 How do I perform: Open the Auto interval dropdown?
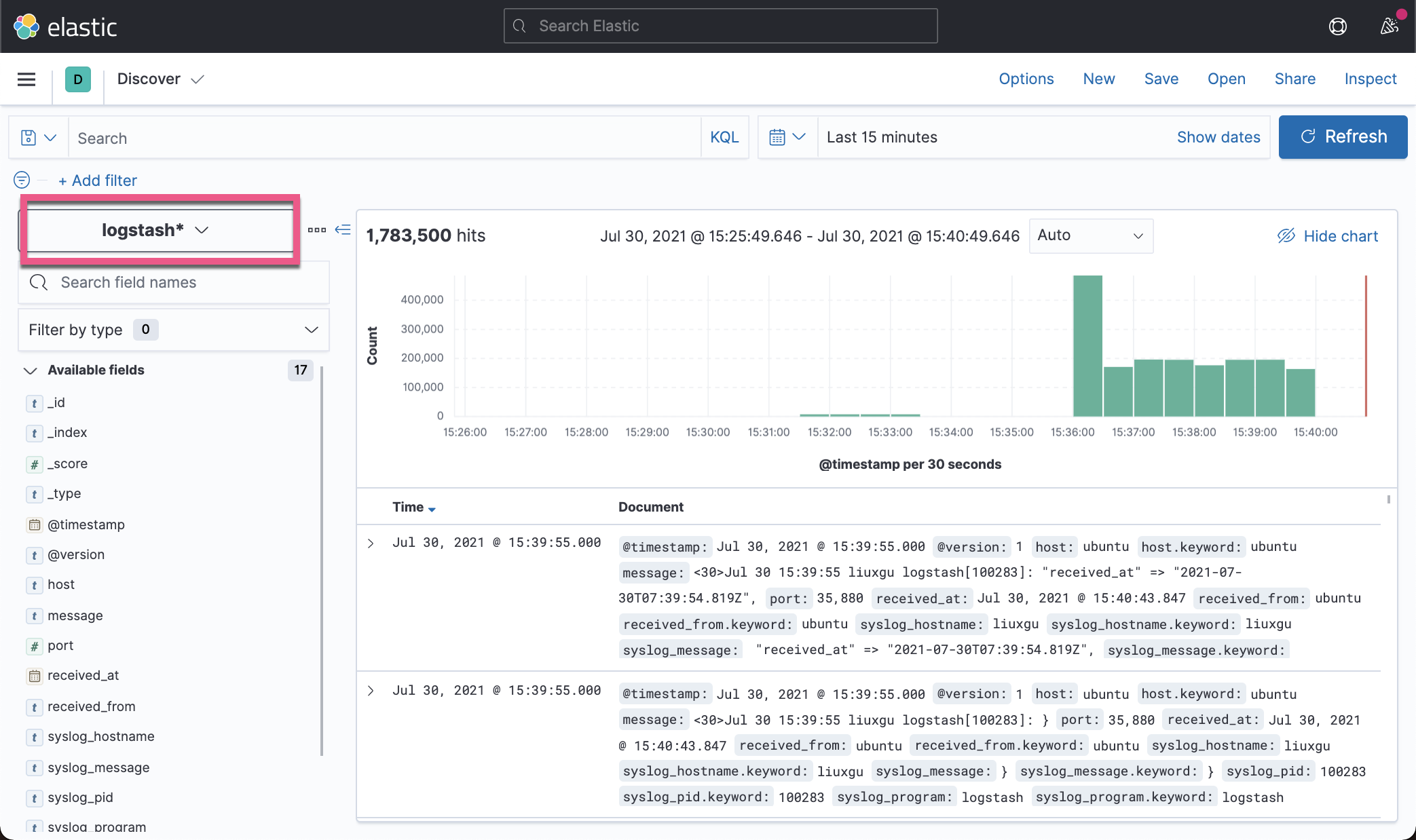pos(1090,235)
